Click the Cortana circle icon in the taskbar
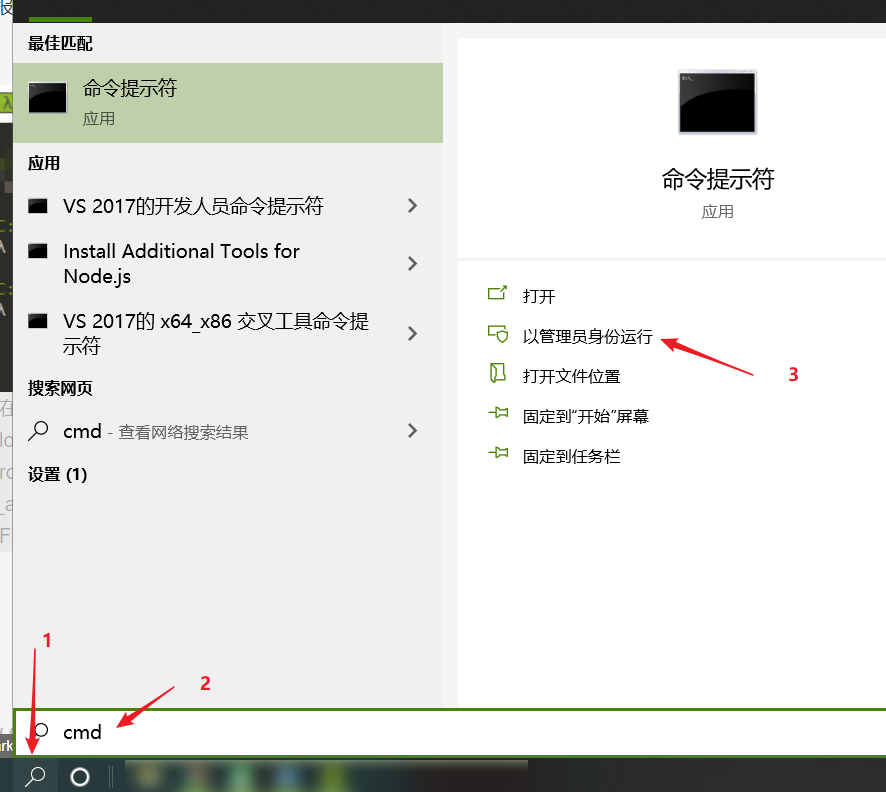 point(80,776)
